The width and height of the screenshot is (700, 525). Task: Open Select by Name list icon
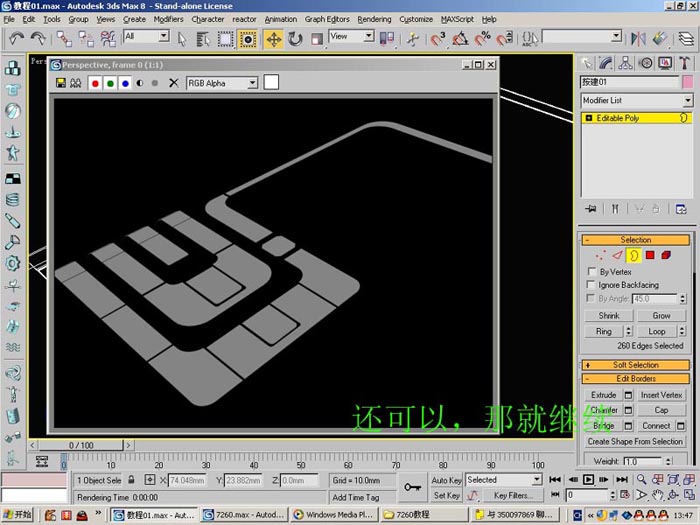pos(203,39)
